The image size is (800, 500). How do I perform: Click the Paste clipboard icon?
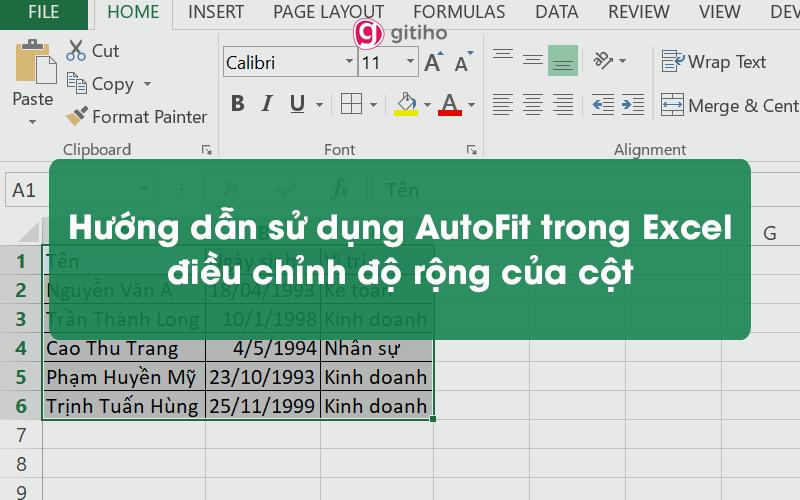point(35,62)
